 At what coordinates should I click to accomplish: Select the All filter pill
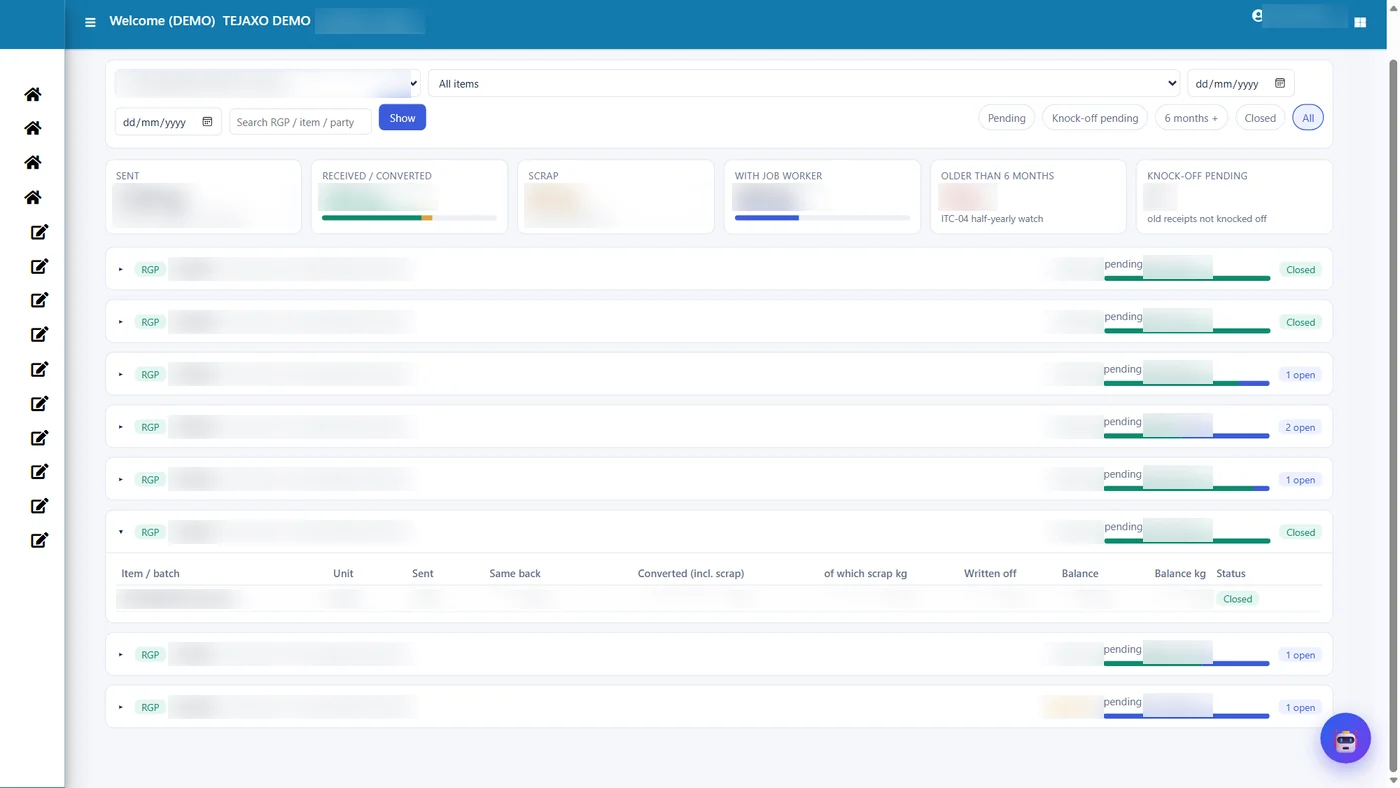(x=1308, y=118)
